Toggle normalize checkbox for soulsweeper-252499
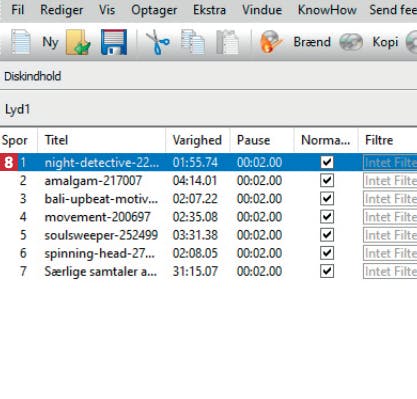The height and width of the screenshot is (399, 417). click(x=327, y=235)
